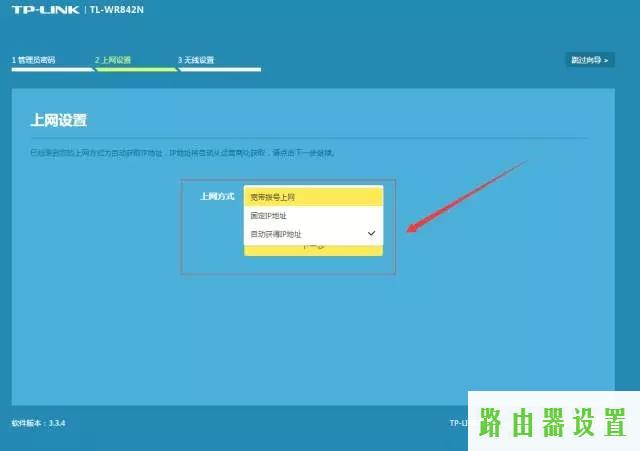Select the 宽带拨号上网 dropdown option

313,197
